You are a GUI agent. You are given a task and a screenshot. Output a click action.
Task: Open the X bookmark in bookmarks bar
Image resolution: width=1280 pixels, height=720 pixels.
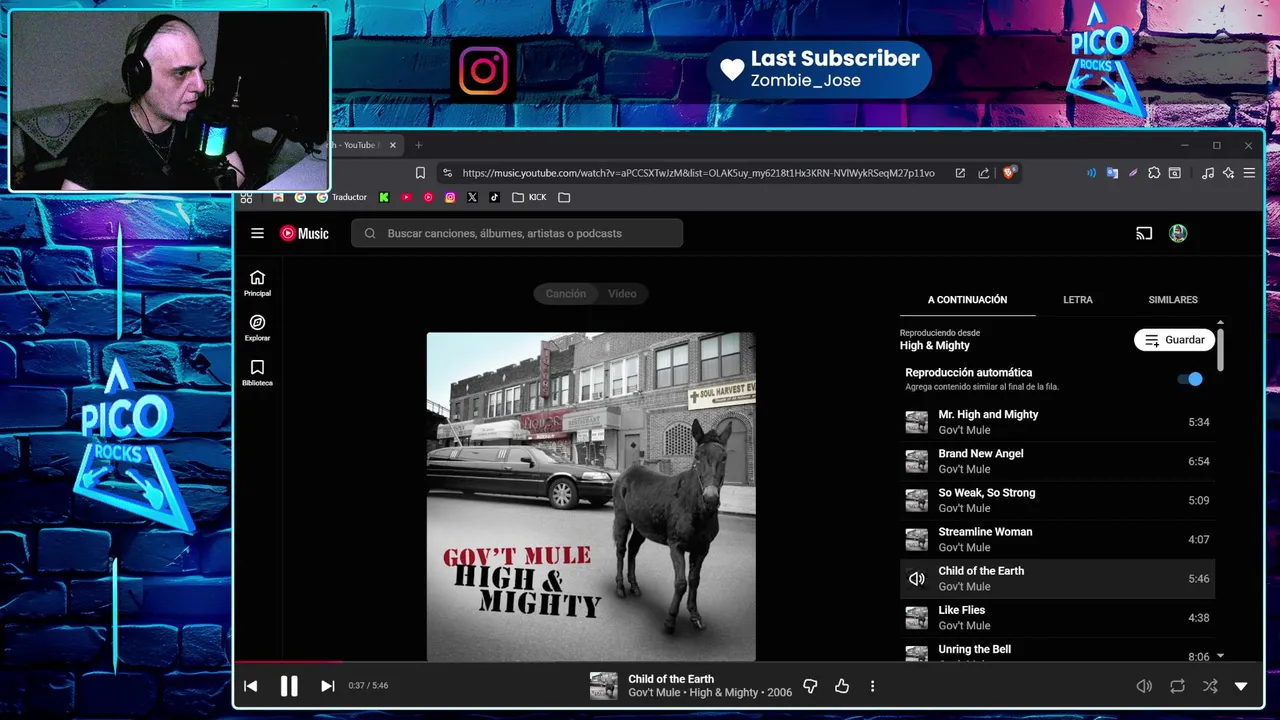[472, 197]
